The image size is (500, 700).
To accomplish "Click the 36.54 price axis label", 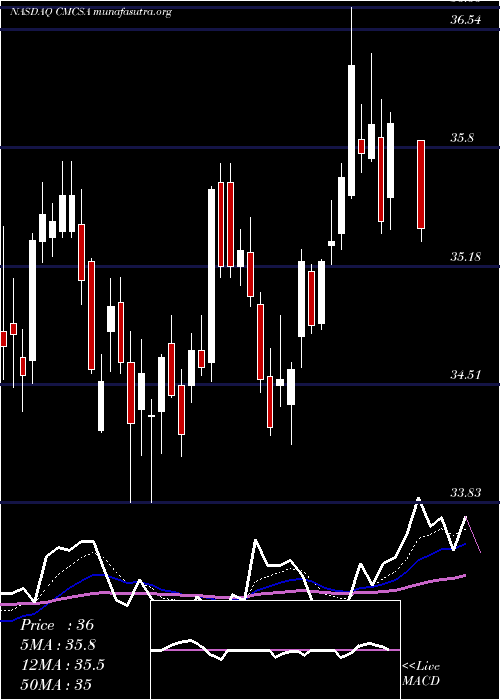I will coord(466,20).
